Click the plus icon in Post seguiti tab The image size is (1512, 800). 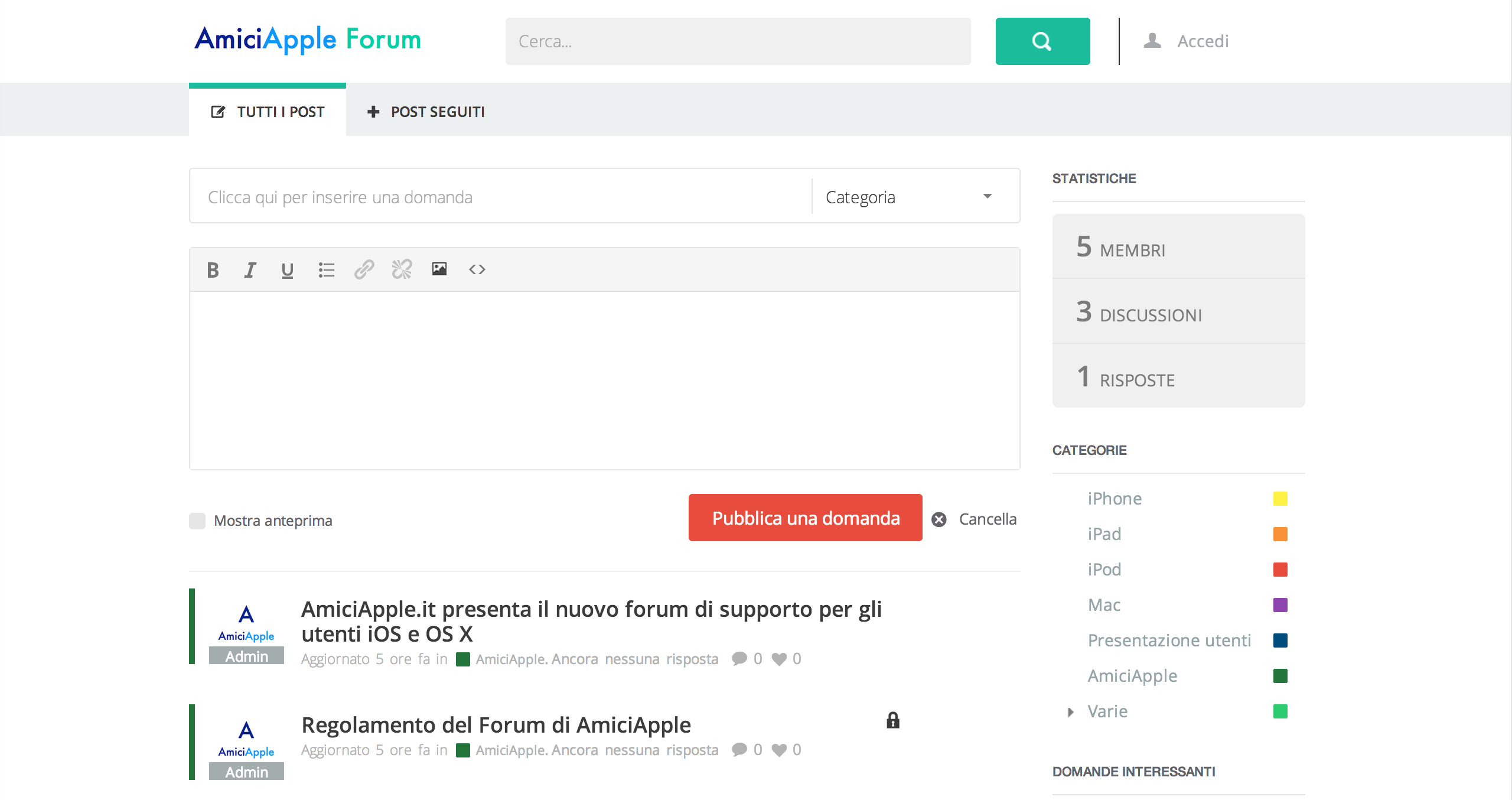pyautogui.click(x=373, y=112)
